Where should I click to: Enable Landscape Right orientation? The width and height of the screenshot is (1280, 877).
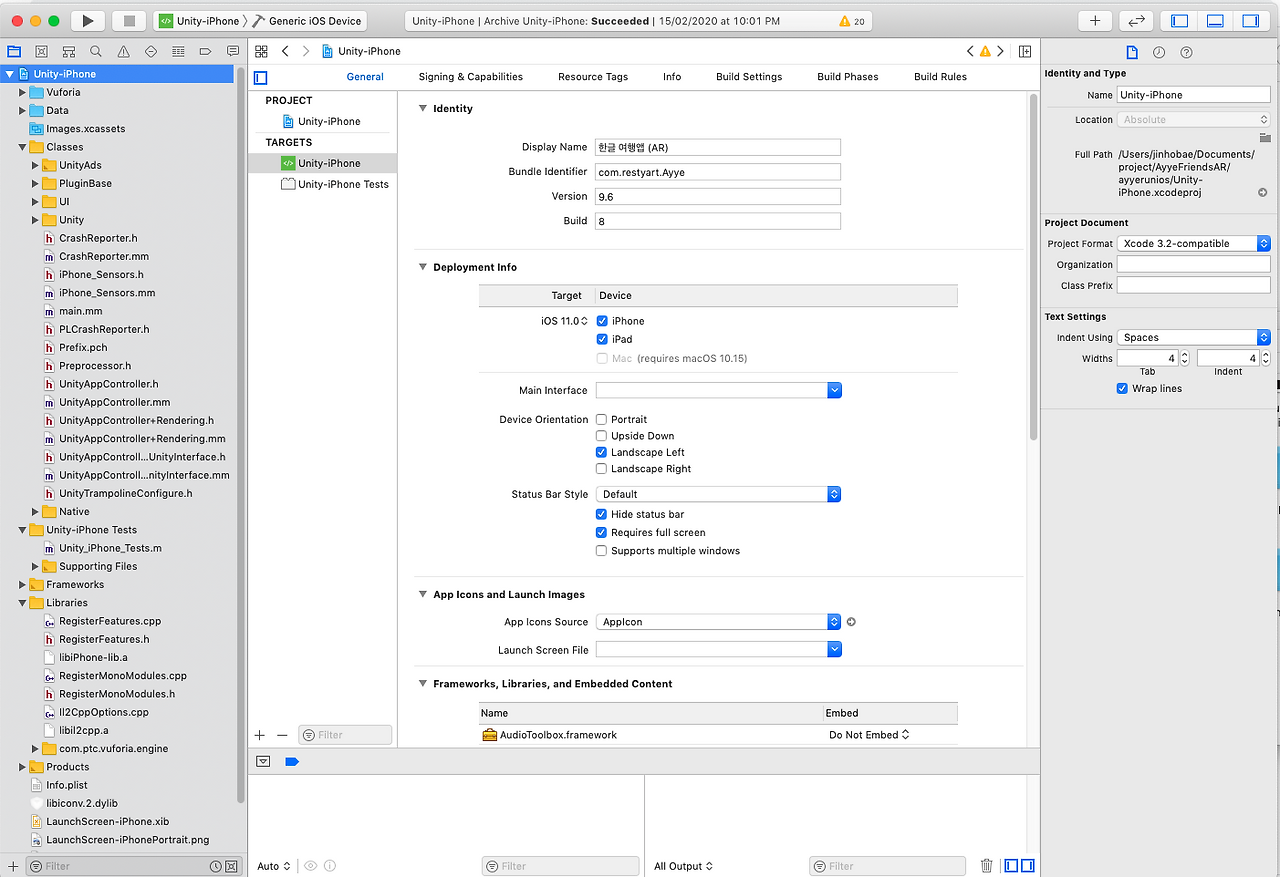[x=602, y=469]
